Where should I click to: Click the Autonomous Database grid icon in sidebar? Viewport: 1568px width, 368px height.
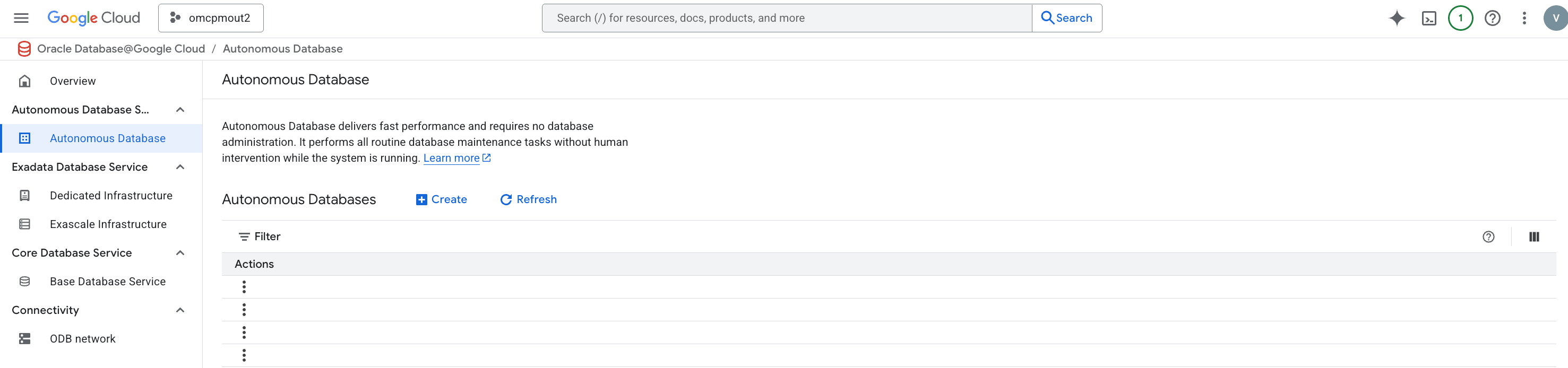pos(24,138)
